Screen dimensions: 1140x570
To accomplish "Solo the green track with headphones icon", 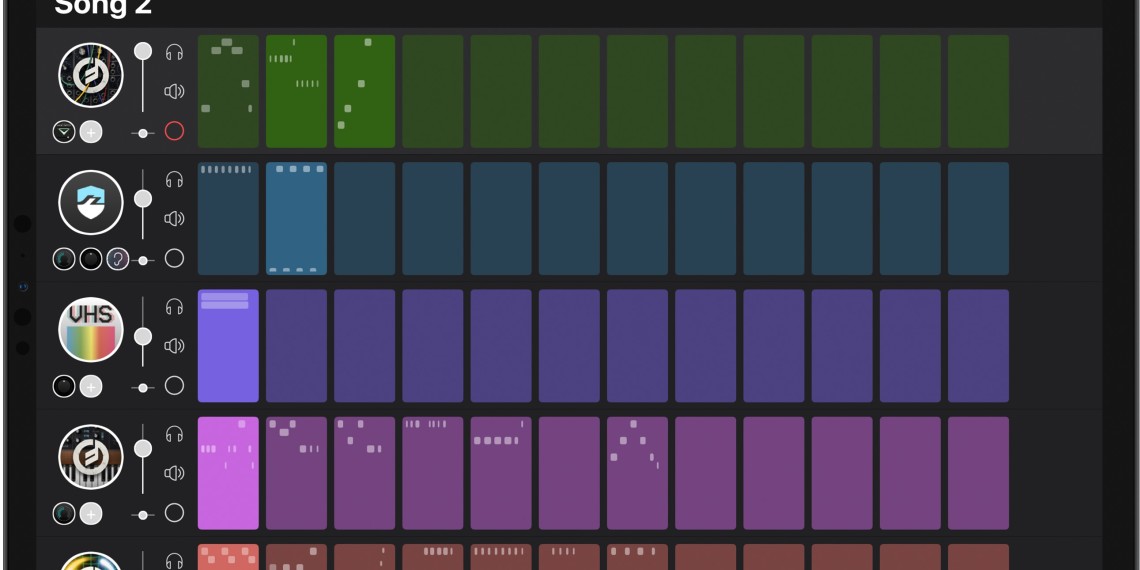I will (x=174, y=52).
